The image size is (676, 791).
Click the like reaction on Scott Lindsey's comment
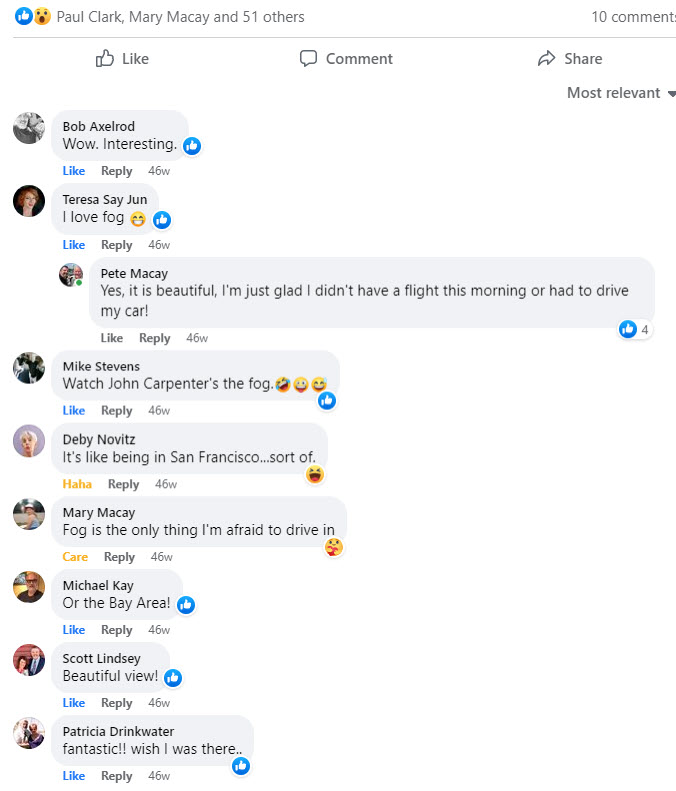[x=173, y=678]
